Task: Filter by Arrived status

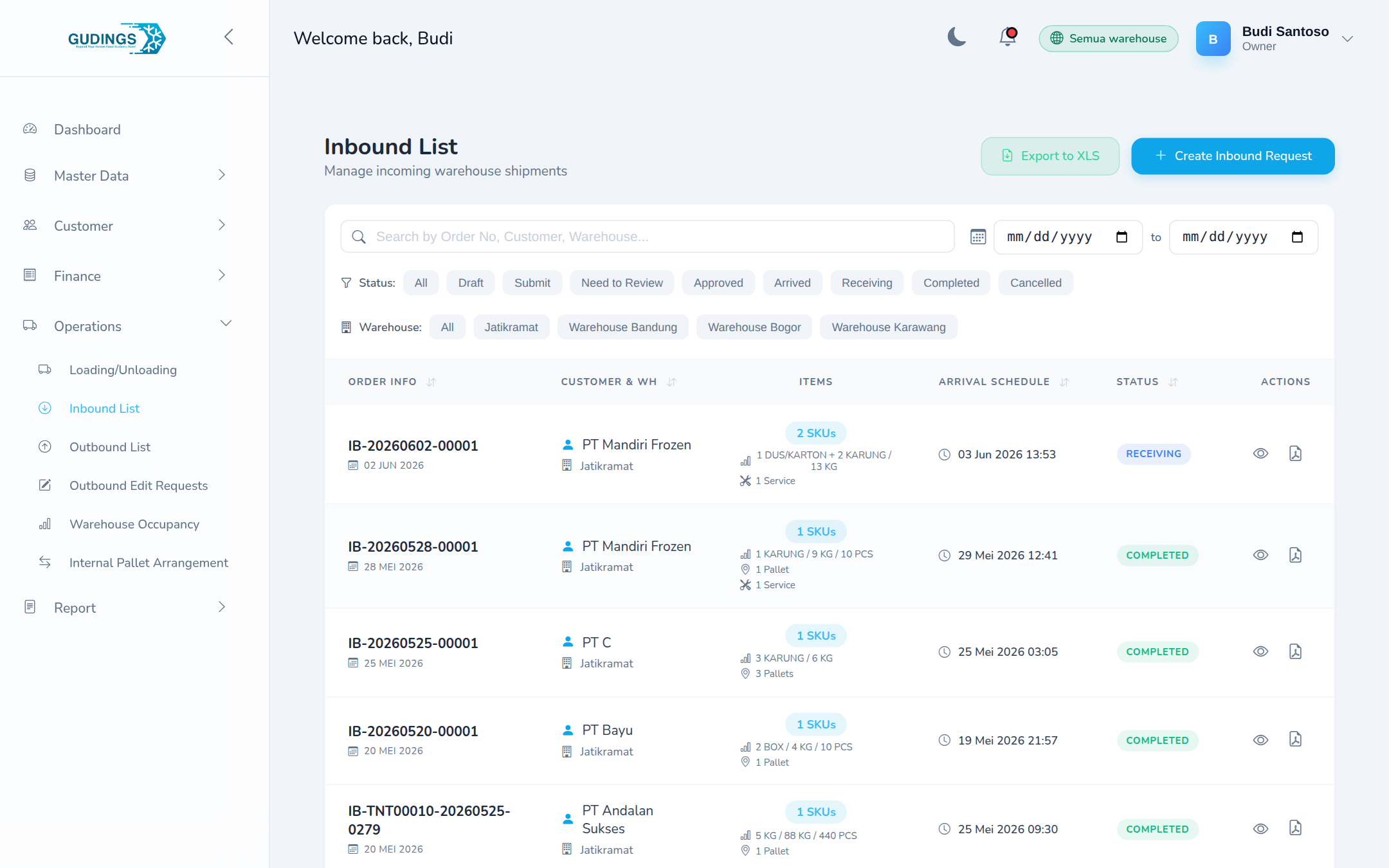Action: (792, 283)
